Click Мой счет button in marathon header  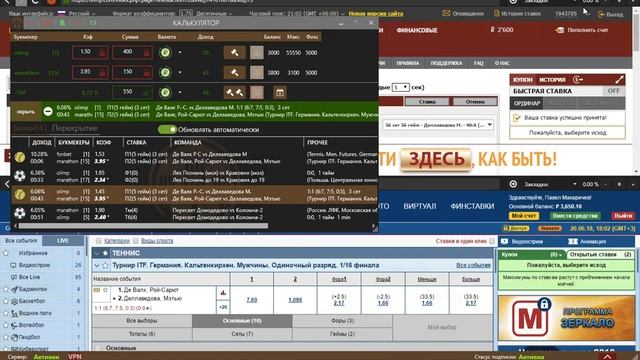pos(524,216)
